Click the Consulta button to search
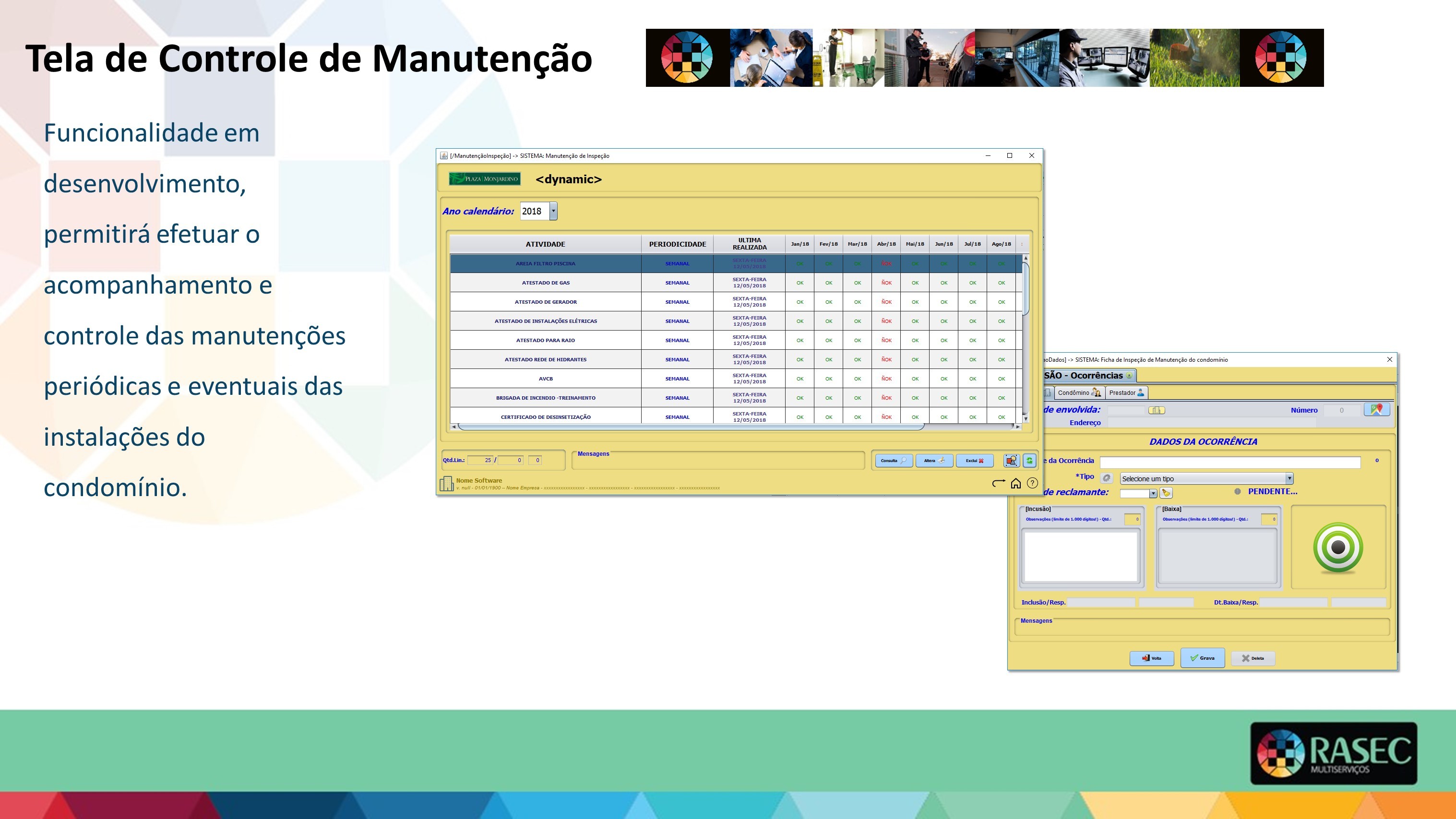The width and height of the screenshot is (1456, 819). coord(894,461)
